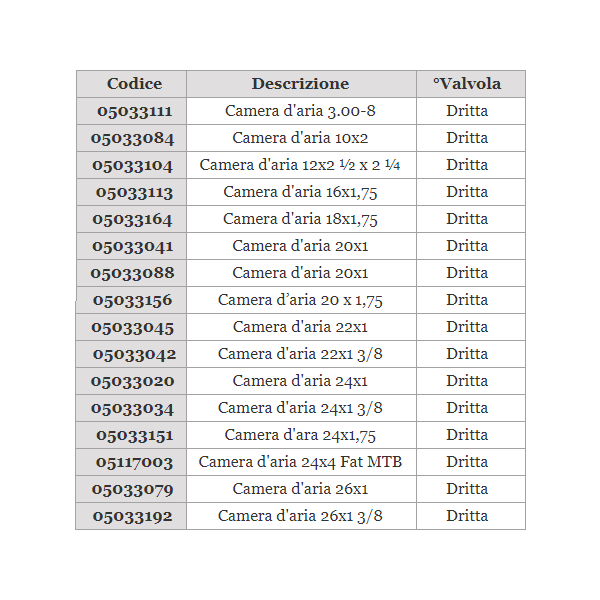The height and width of the screenshot is (600, 600).
Task: Select product code 05033045
Action: click(x=132, y=327)
